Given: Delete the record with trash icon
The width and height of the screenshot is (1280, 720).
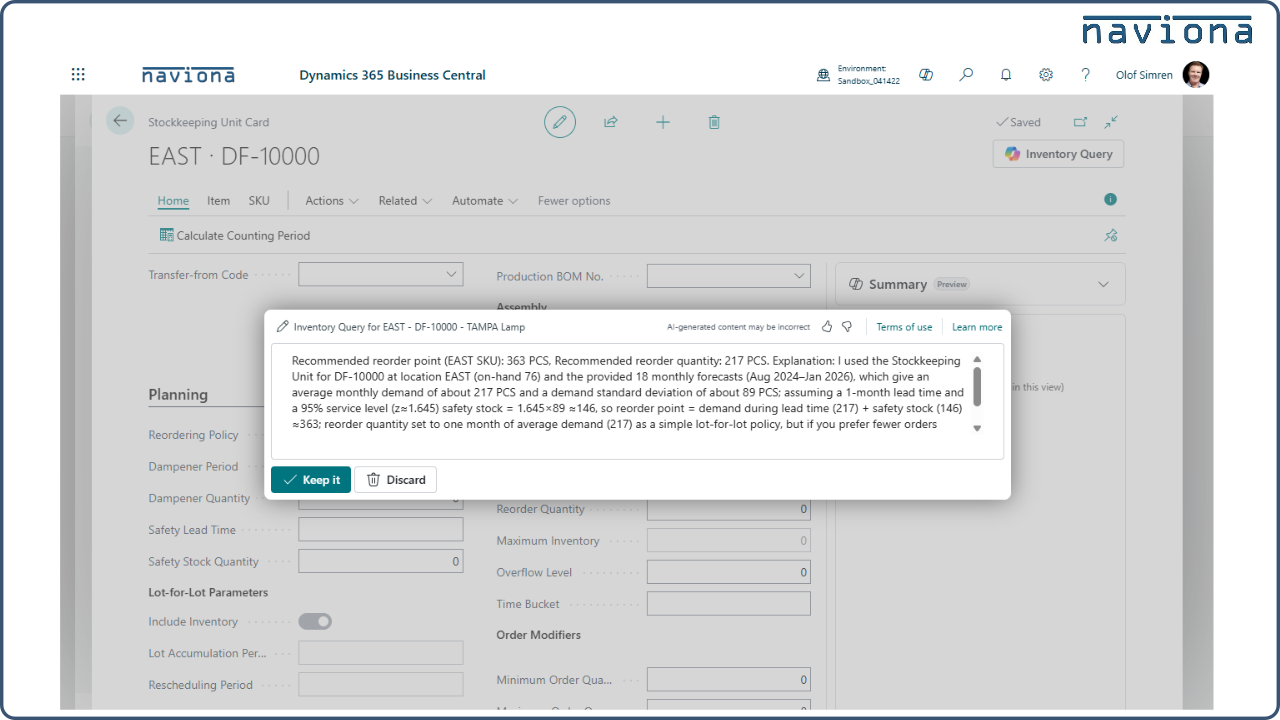Looking at the screenshot, I should point(714,122).
